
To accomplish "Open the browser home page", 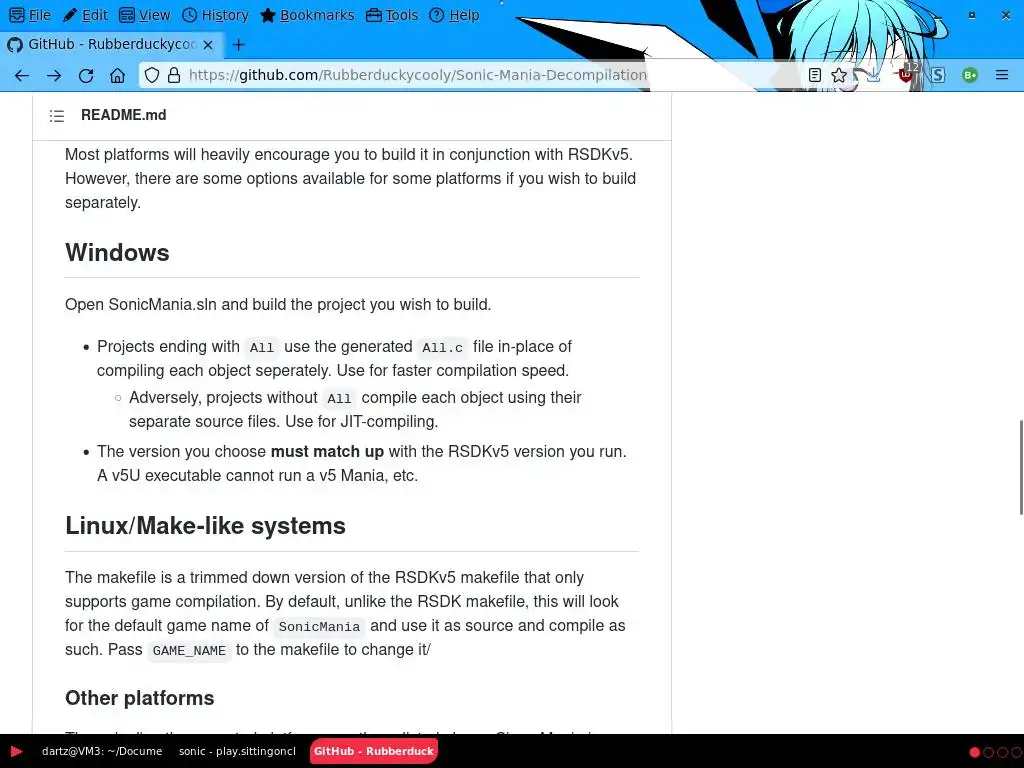I will pyautogui.click(x=117, y=76).
